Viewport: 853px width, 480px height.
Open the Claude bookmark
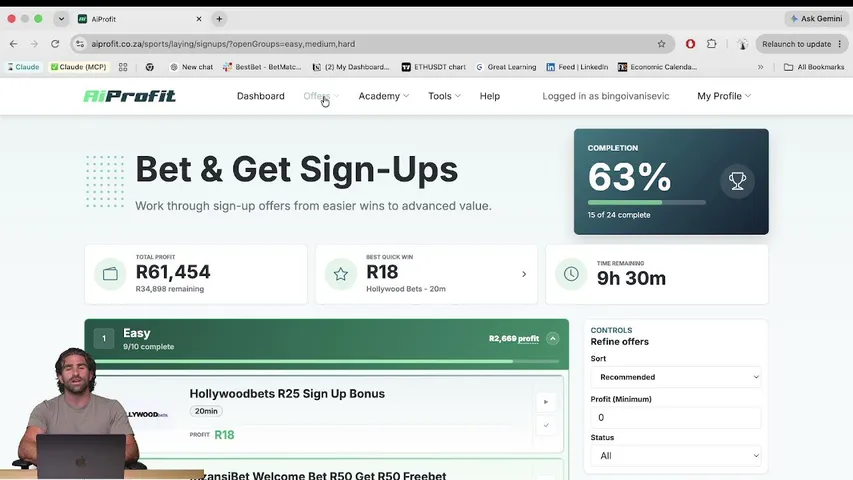[23, 67]
